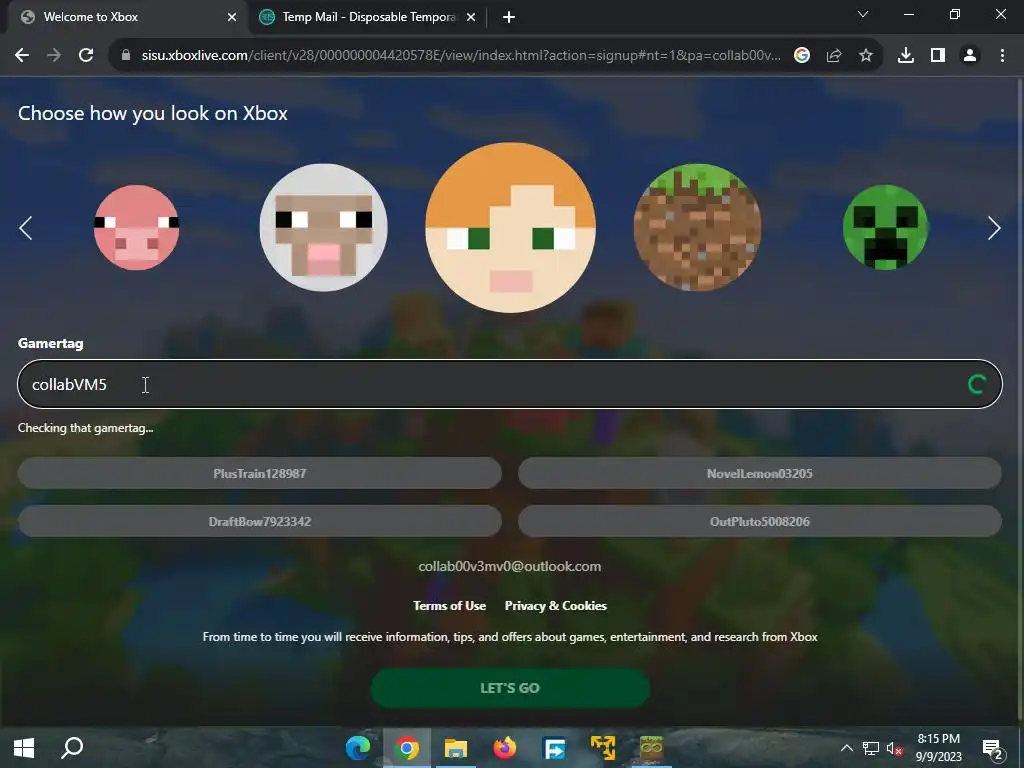Screen dimensions: 1024x768
Task: Share this page via share icon
Action: (x=834, y=56)
